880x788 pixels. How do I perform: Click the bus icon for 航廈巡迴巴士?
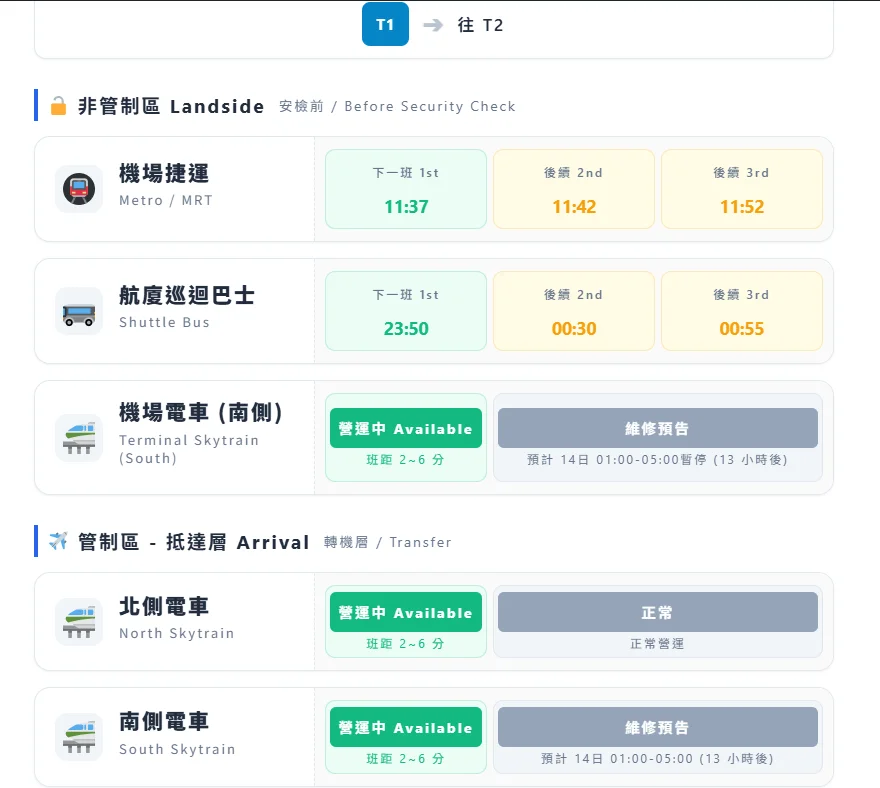79,311
